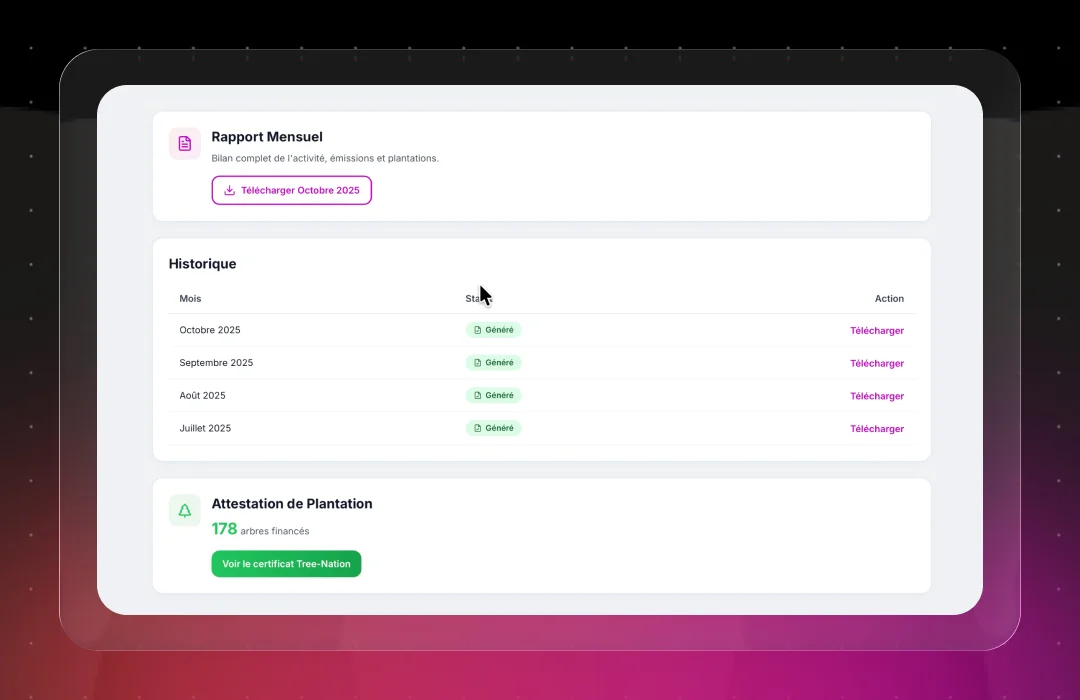Click the file icon in Octobre 2025 Généré badge

pos(477,330)
